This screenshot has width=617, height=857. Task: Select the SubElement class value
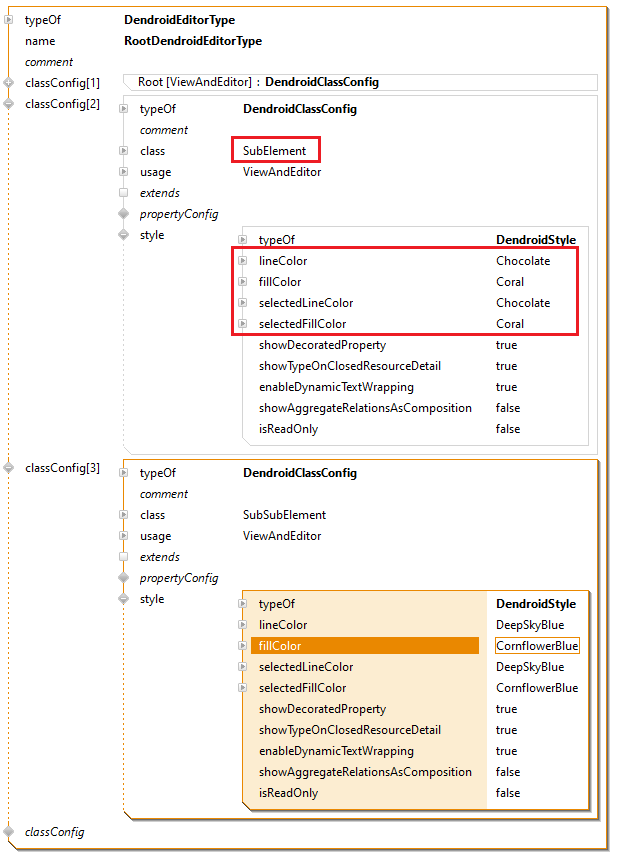(x=274, y=151)
